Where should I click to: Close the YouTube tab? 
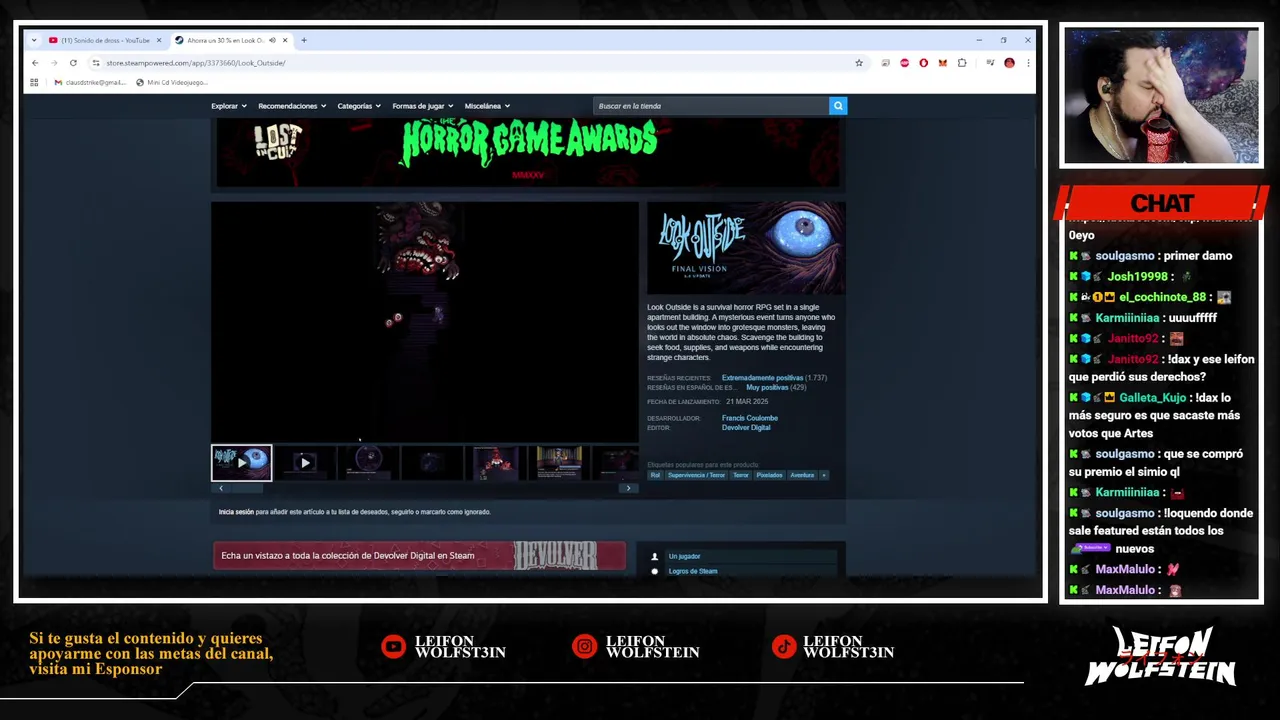[x=158, y=40]
